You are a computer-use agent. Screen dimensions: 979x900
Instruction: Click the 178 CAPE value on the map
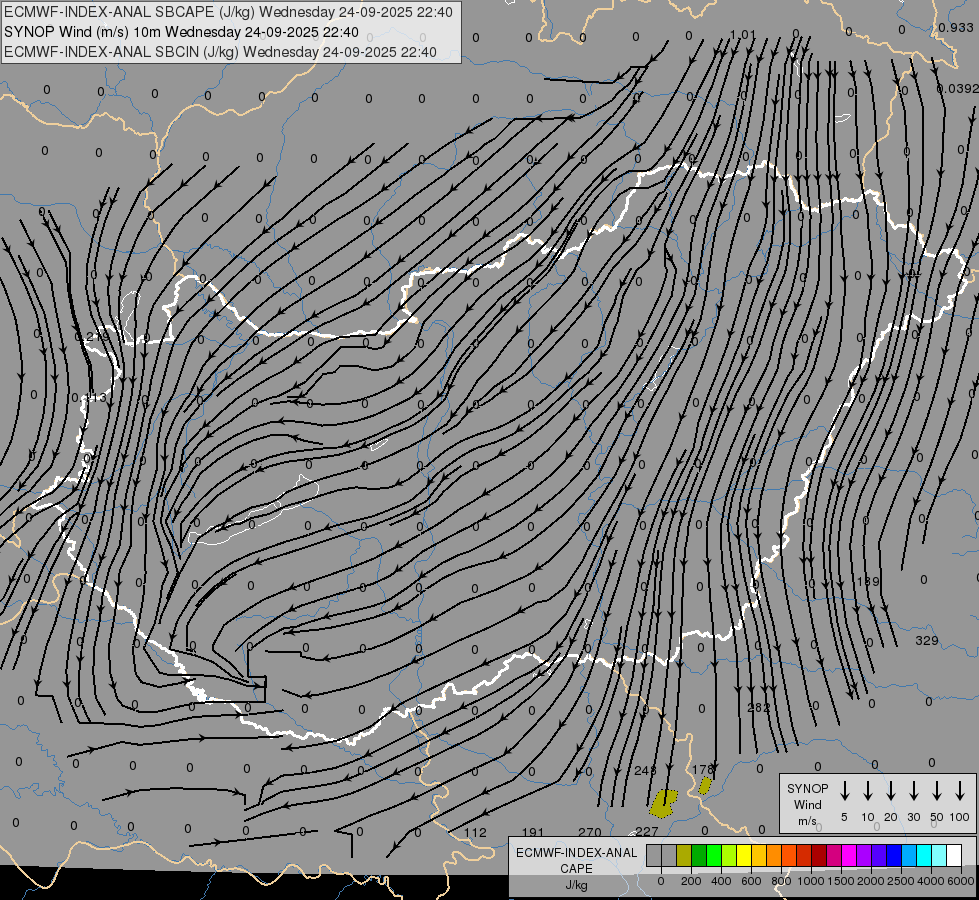coord(703,769)
